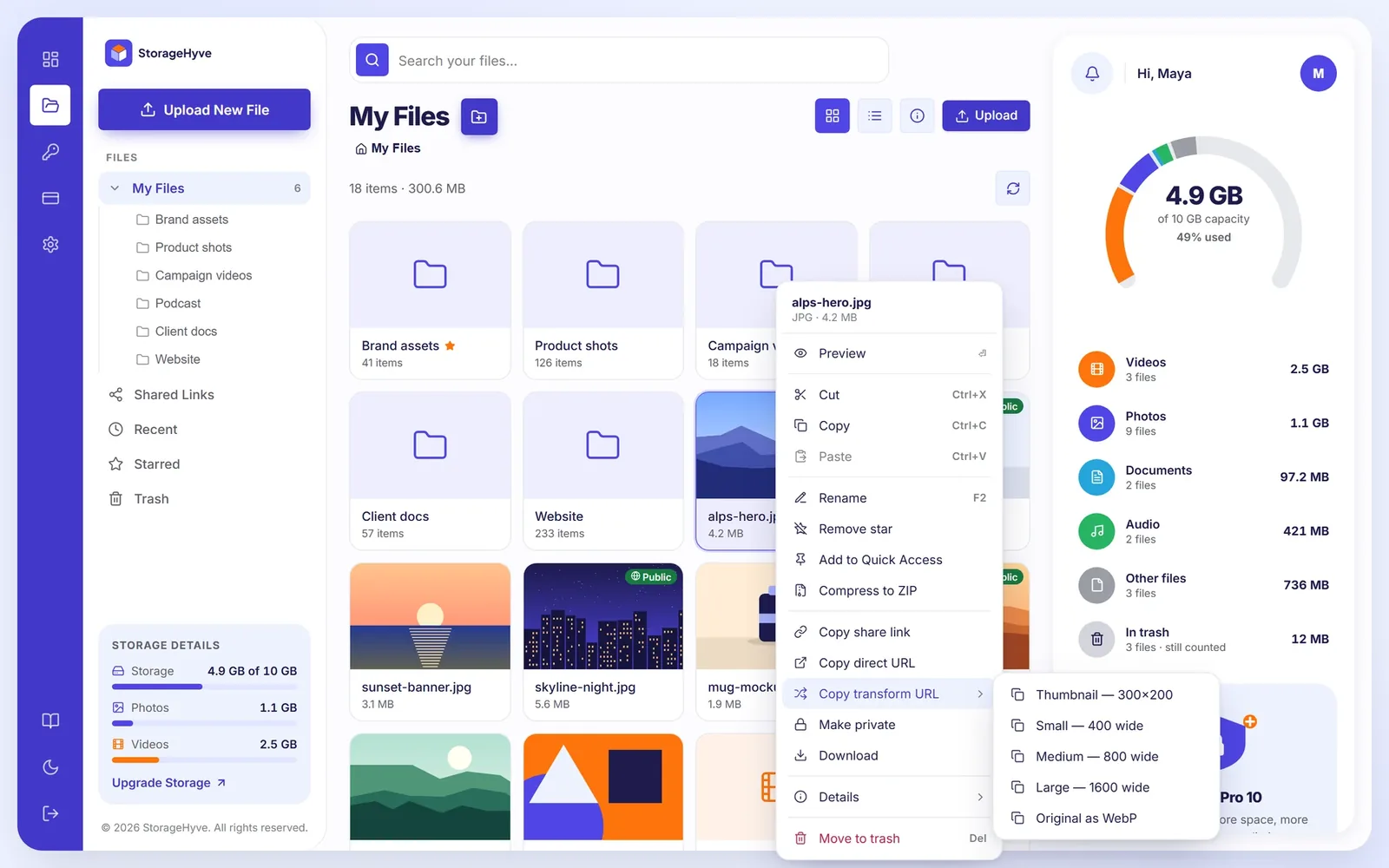Switch to grid view
Screen dimensions: 1389x868
(832, 115)
